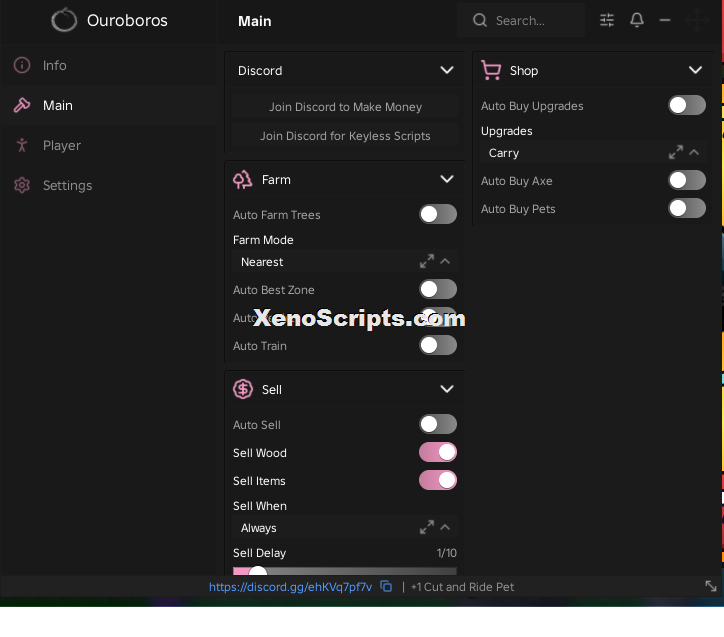Minimize the Ouroboros window

click(665, 20)
